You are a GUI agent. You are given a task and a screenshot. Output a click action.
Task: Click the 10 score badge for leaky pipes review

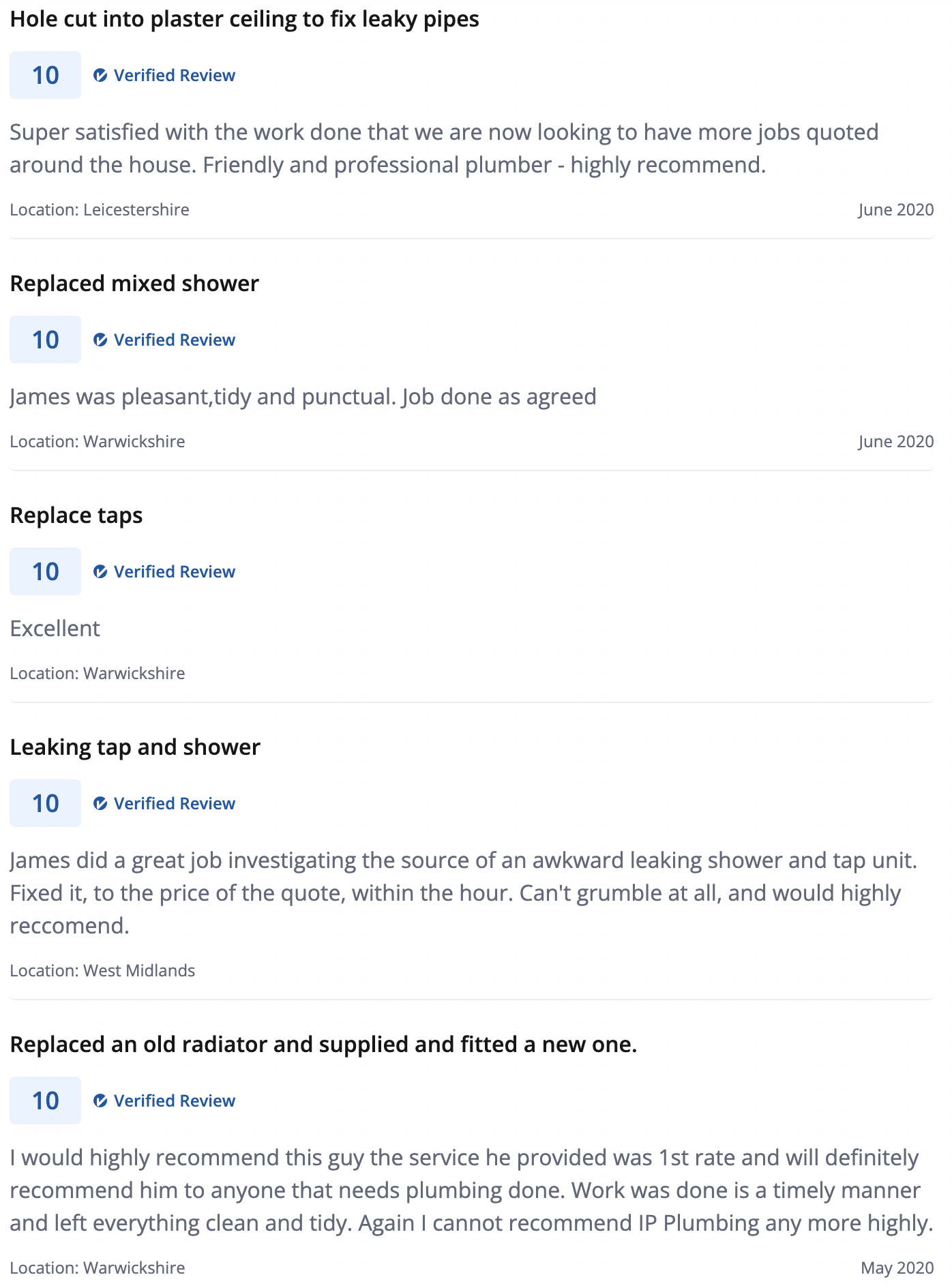point(45,75)
